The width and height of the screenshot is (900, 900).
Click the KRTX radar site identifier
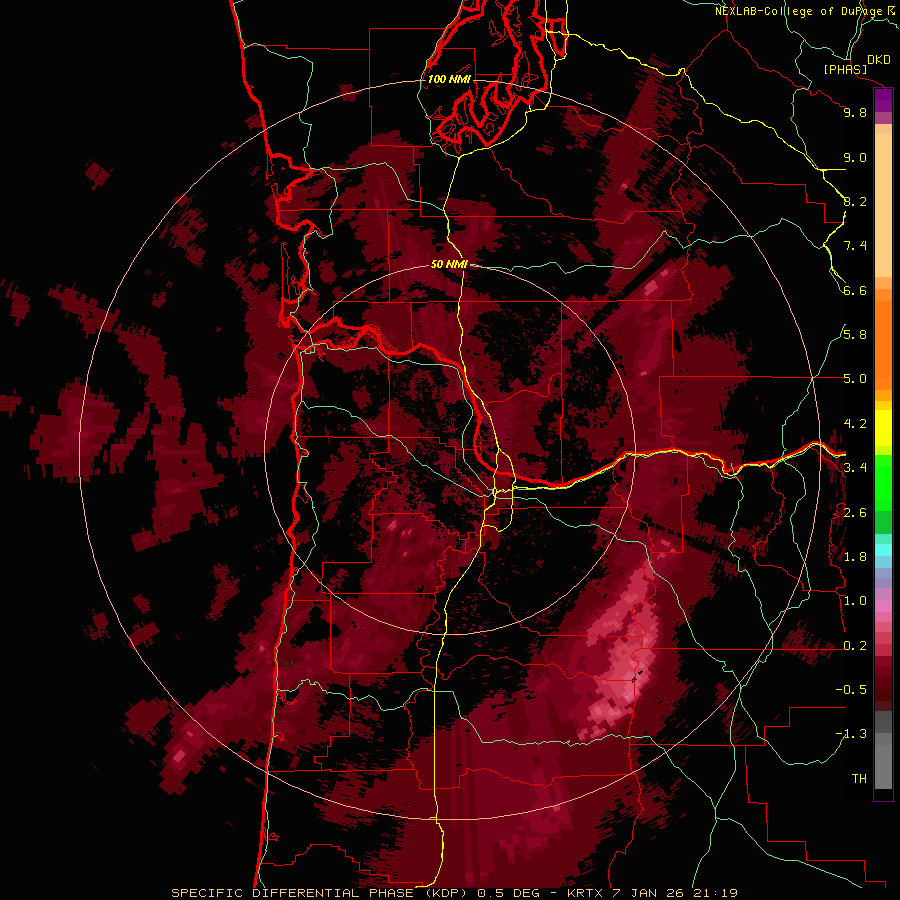coord(587,893)
